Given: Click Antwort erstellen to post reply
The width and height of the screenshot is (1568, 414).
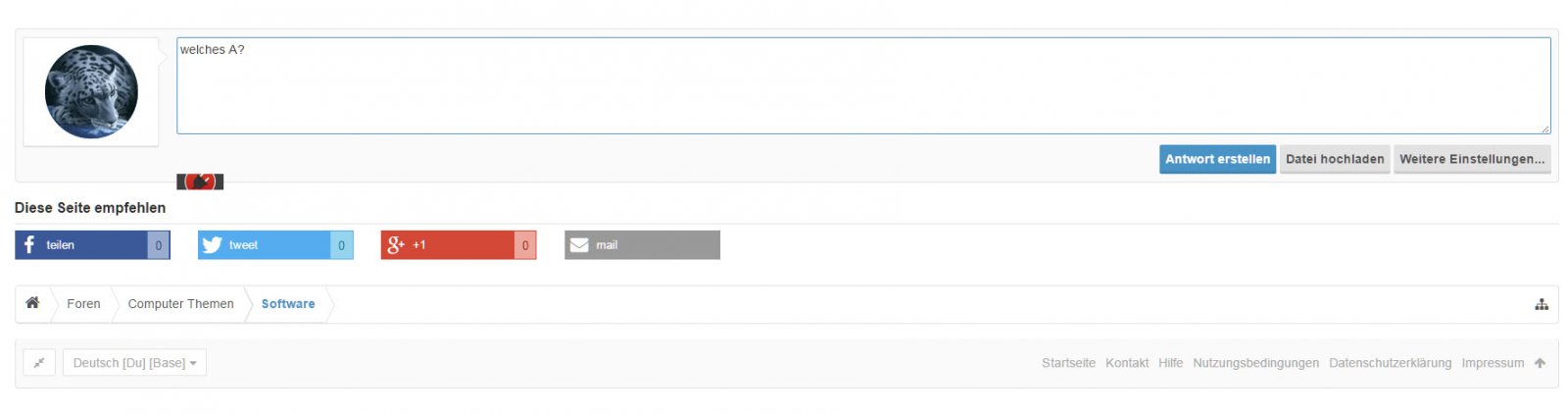Looking at the screenshot, I should pyautogui.click(x=1217, y=159).
